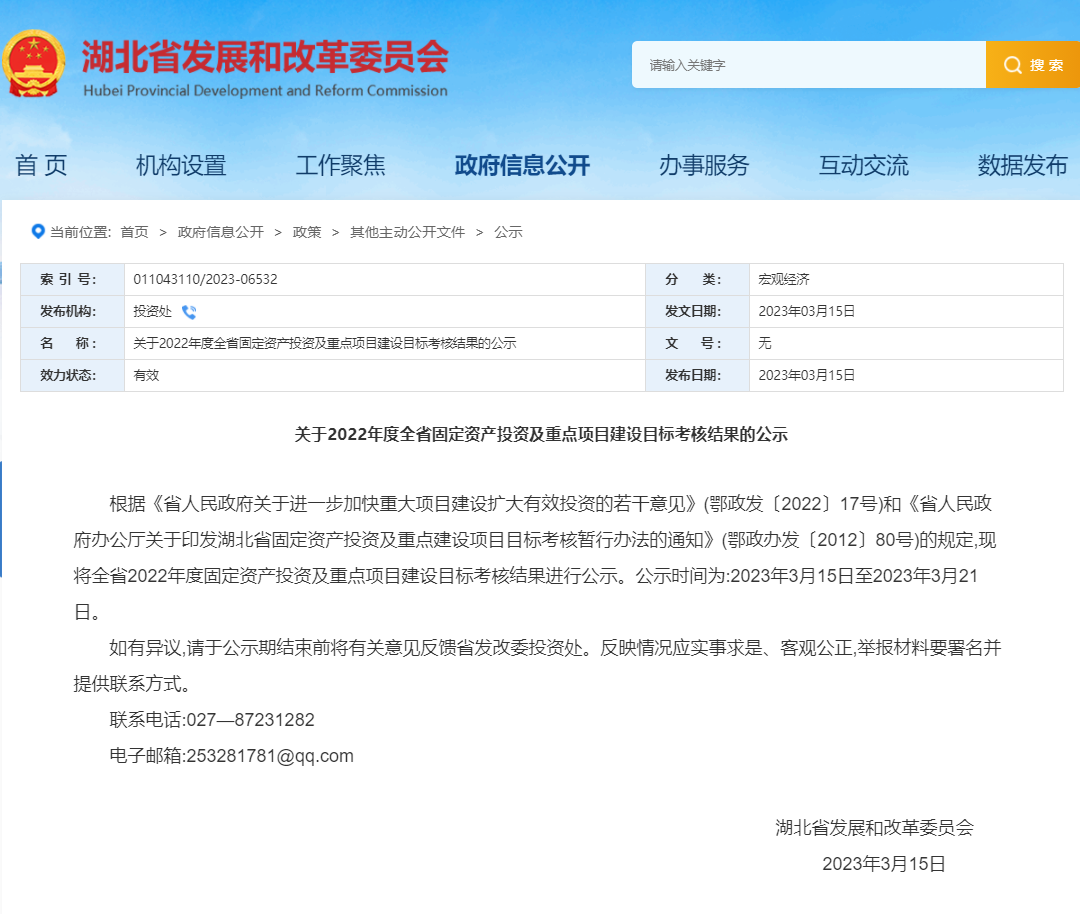Click 首页 in the breadcrumb
Screen dimensions: 1080x914
click(134, 232)
